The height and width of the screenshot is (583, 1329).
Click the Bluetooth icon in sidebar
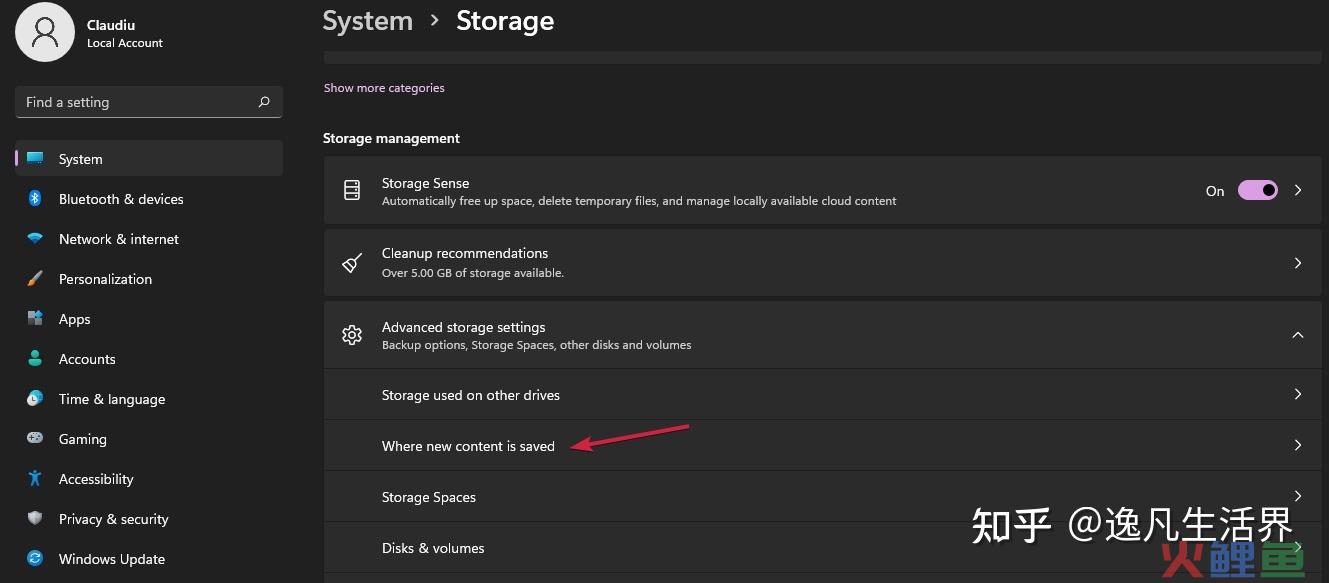(35, 199)
